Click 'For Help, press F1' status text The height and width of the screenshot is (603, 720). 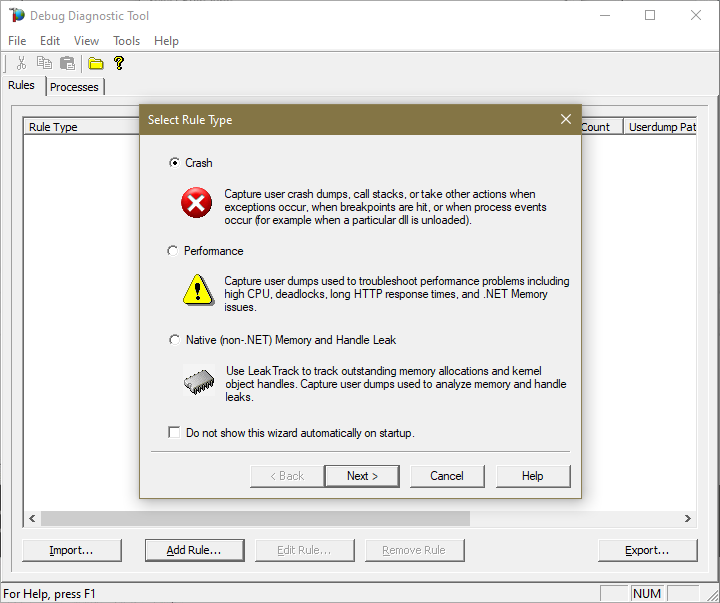(x=49, y=593)
